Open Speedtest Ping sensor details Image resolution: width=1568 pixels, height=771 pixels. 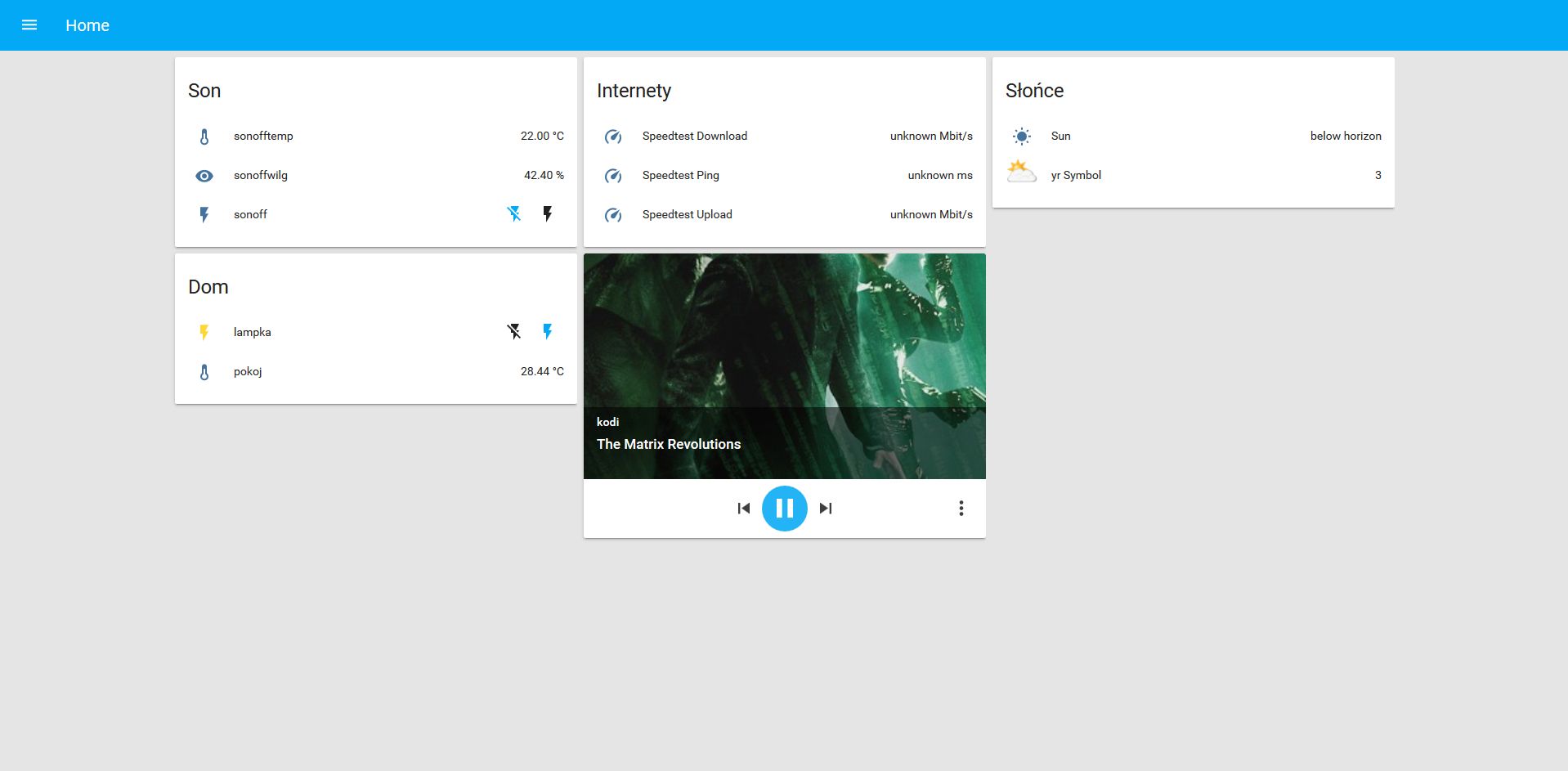[785, 175]
